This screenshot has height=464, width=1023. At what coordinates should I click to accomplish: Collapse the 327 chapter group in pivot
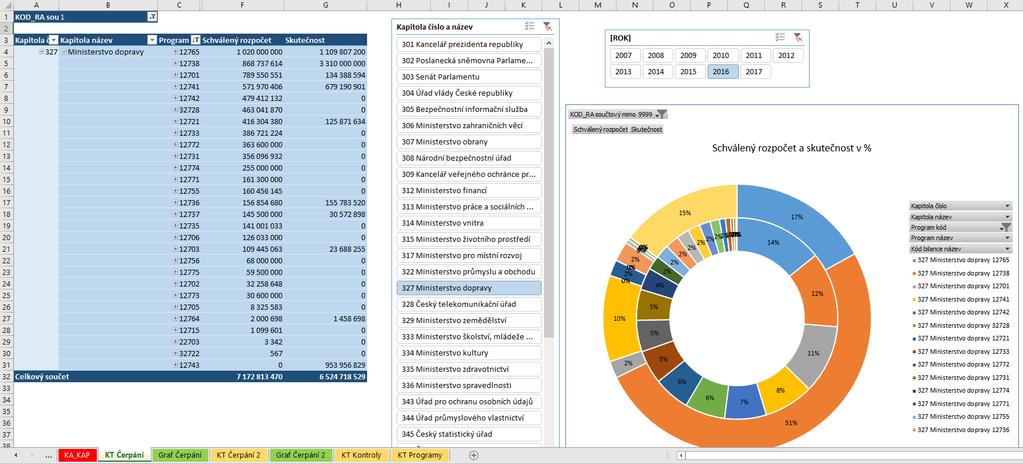tap(41, 52)
